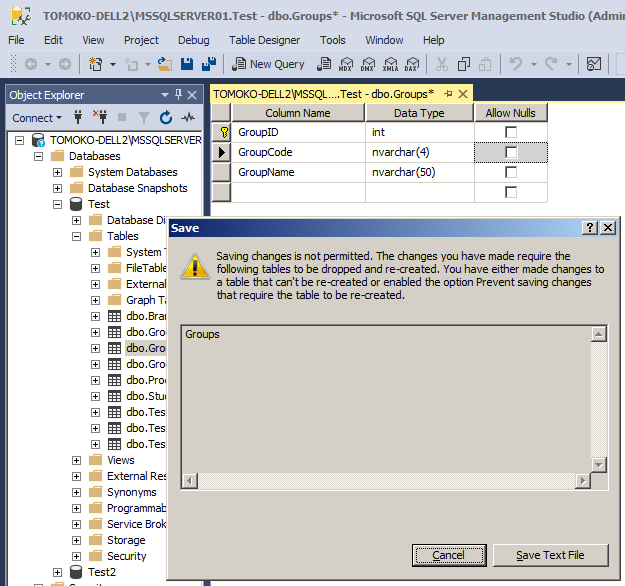Click the Save Text File button
625x586 pixels.
(x=549, y=555)
